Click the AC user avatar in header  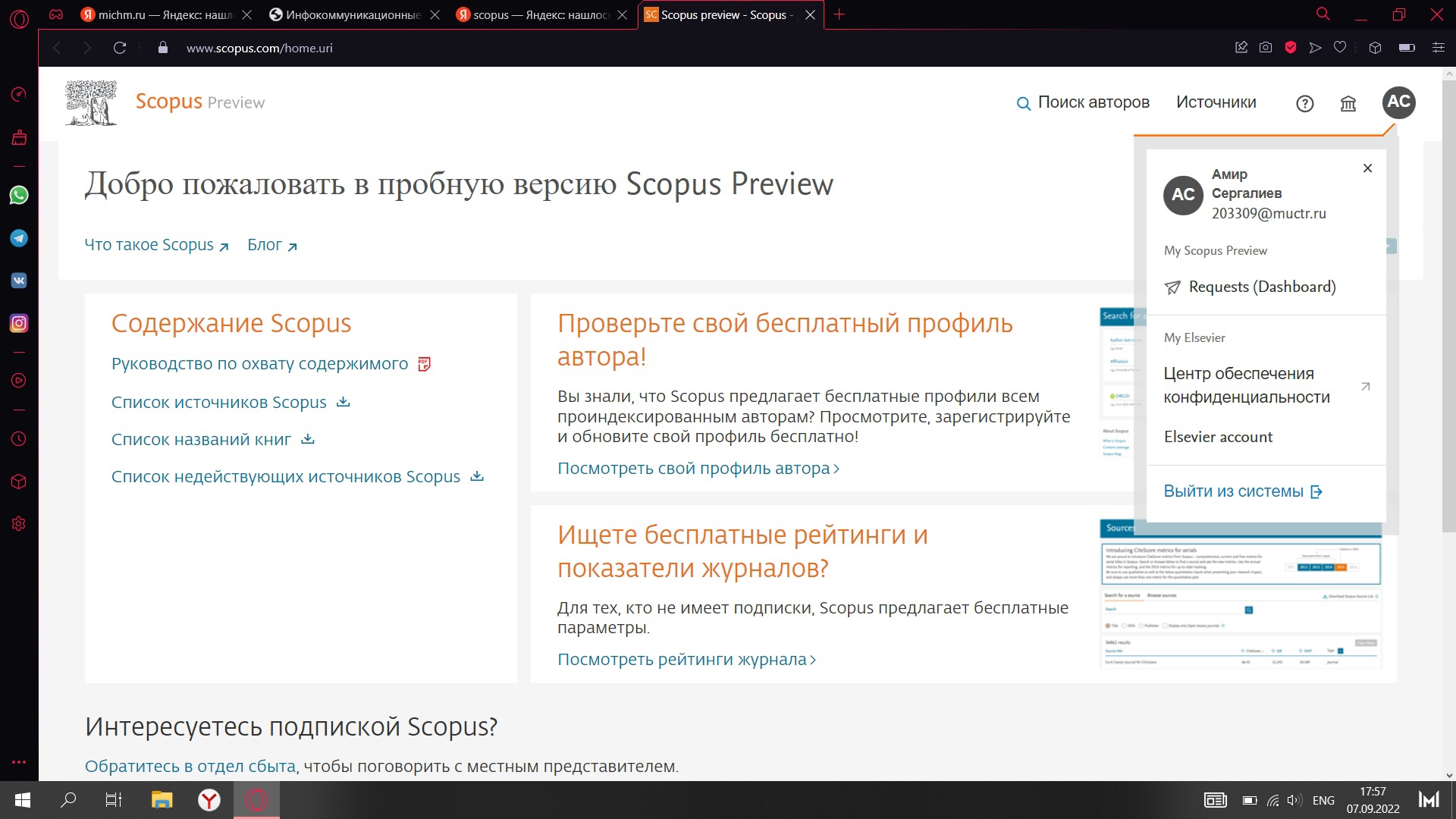coord(1398,102)
